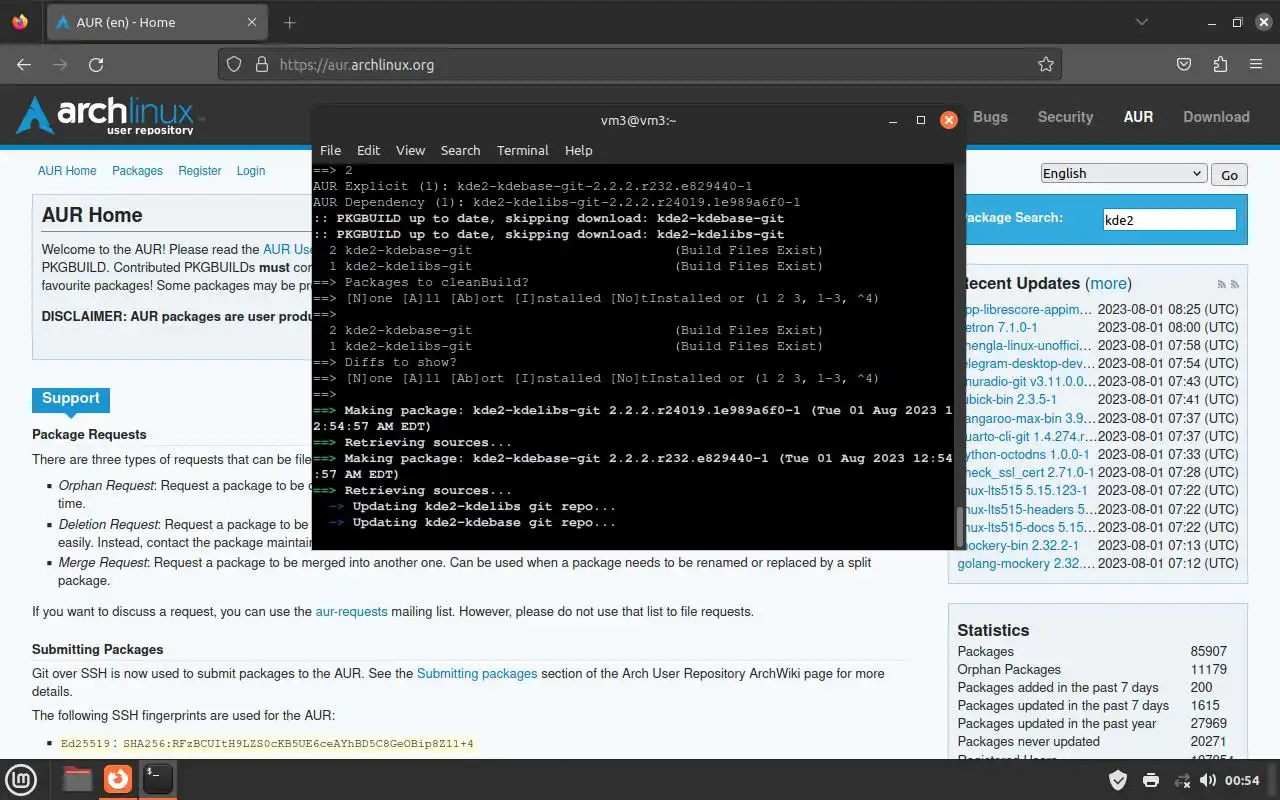Screen dimensions: 1280x800
Task: Open the ubick-bin 2.3.5-1 package link
Action: pyautogui.click(x=1010, y=399)
